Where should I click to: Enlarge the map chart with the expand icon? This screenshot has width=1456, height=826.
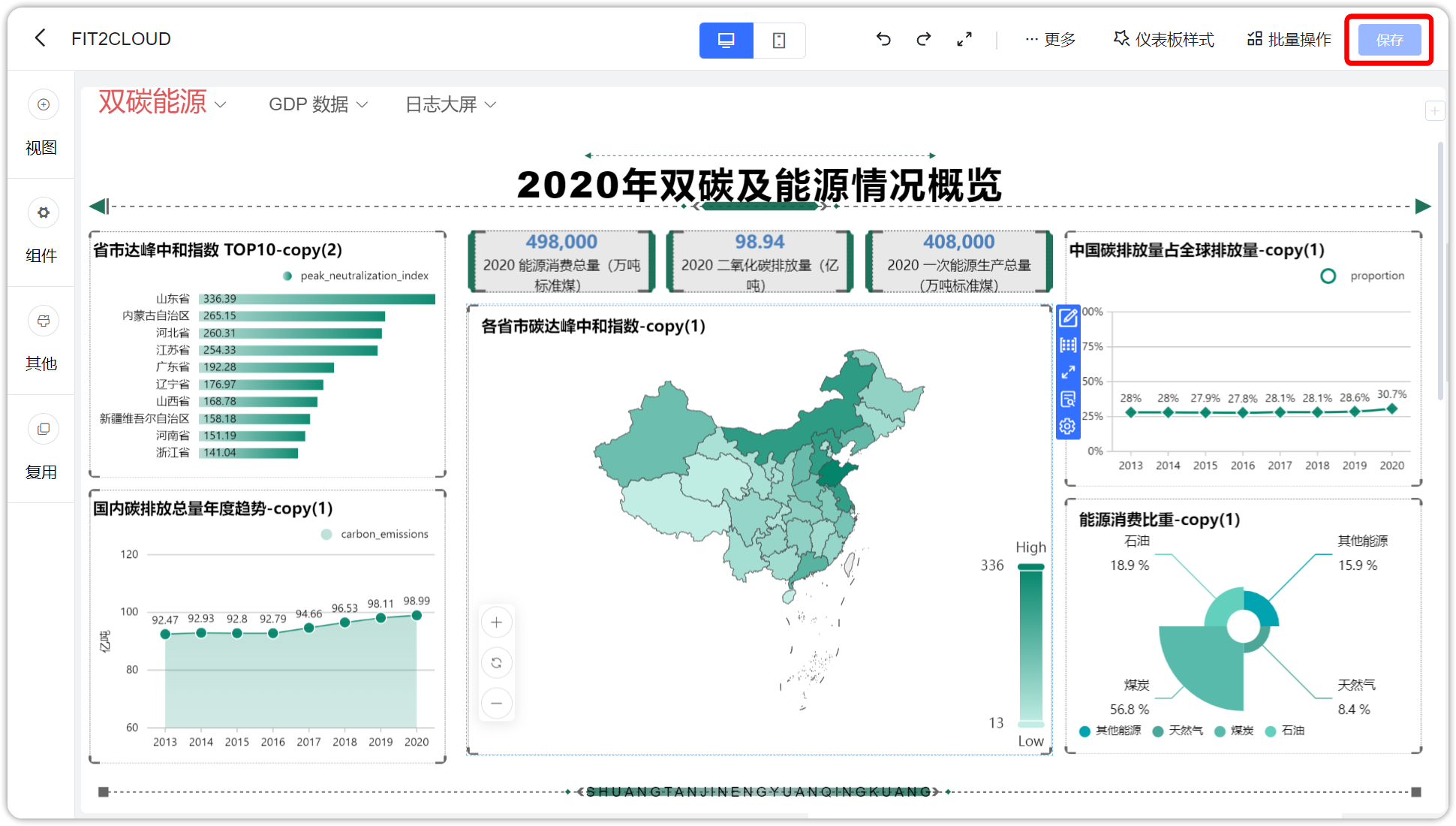click(1068, 372)
